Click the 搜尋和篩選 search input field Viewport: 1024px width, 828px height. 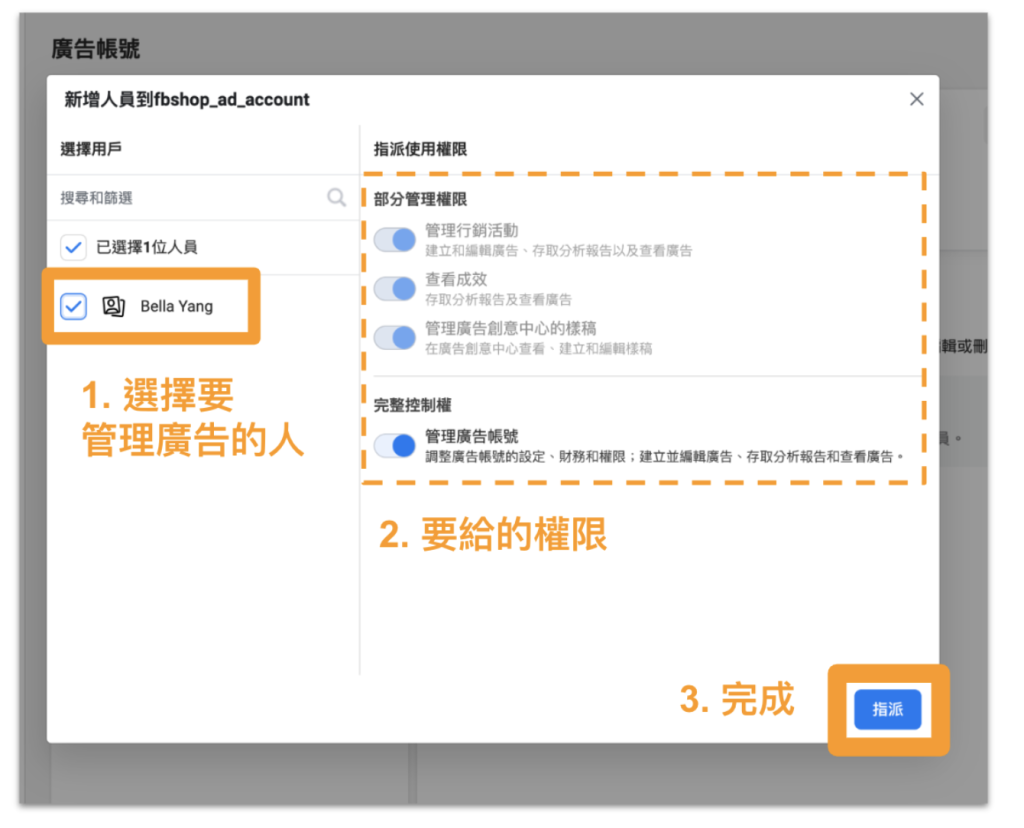tap(150, 197)
